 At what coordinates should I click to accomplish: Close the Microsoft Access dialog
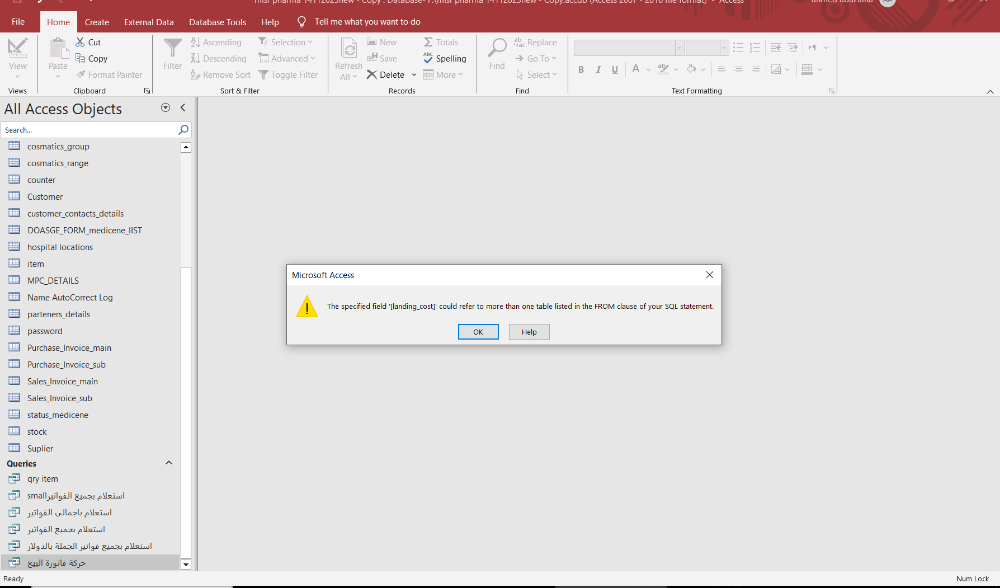(709, 275)
